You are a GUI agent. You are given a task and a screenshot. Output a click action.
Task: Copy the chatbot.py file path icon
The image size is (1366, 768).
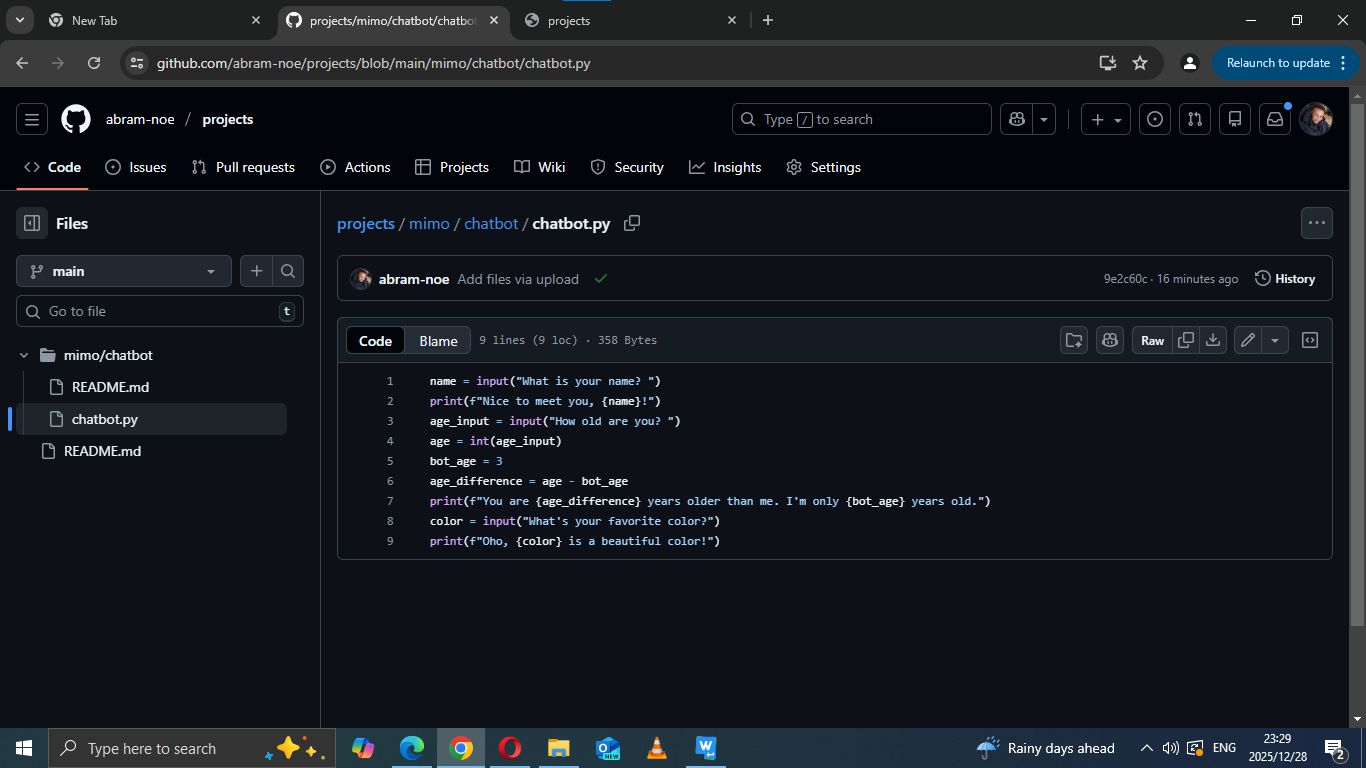coord(632,224)
